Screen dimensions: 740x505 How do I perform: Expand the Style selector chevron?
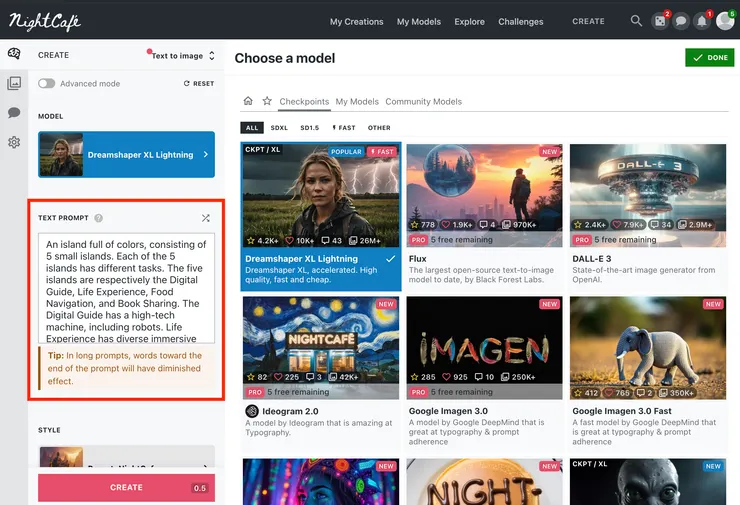(205, 465)
